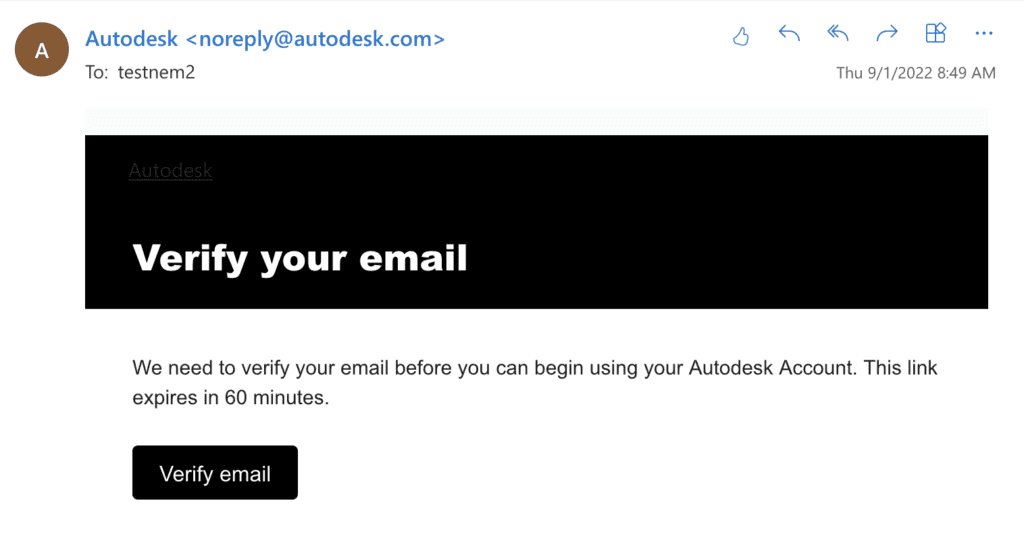Forward this verification email

coord(887,35)
